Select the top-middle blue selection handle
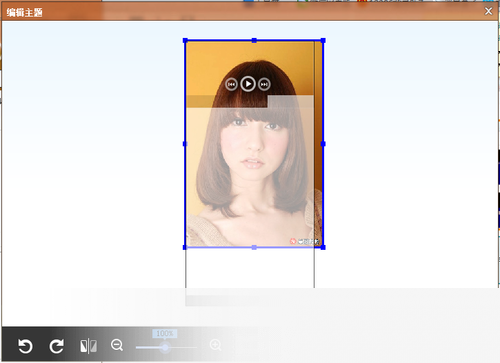 pyautogui.click(x=254, y=41)
